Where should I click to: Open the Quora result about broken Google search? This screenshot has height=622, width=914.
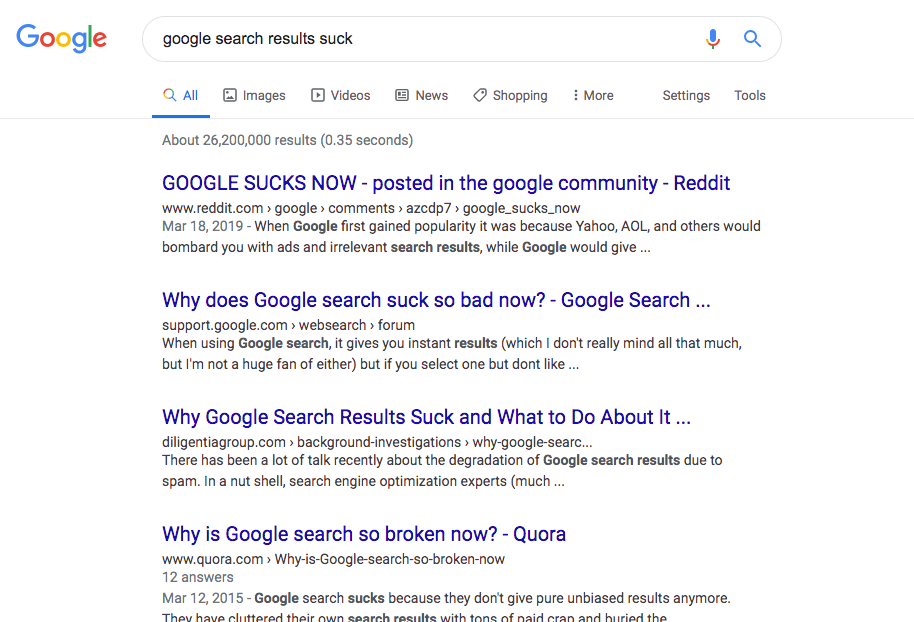tap(364, 534)
